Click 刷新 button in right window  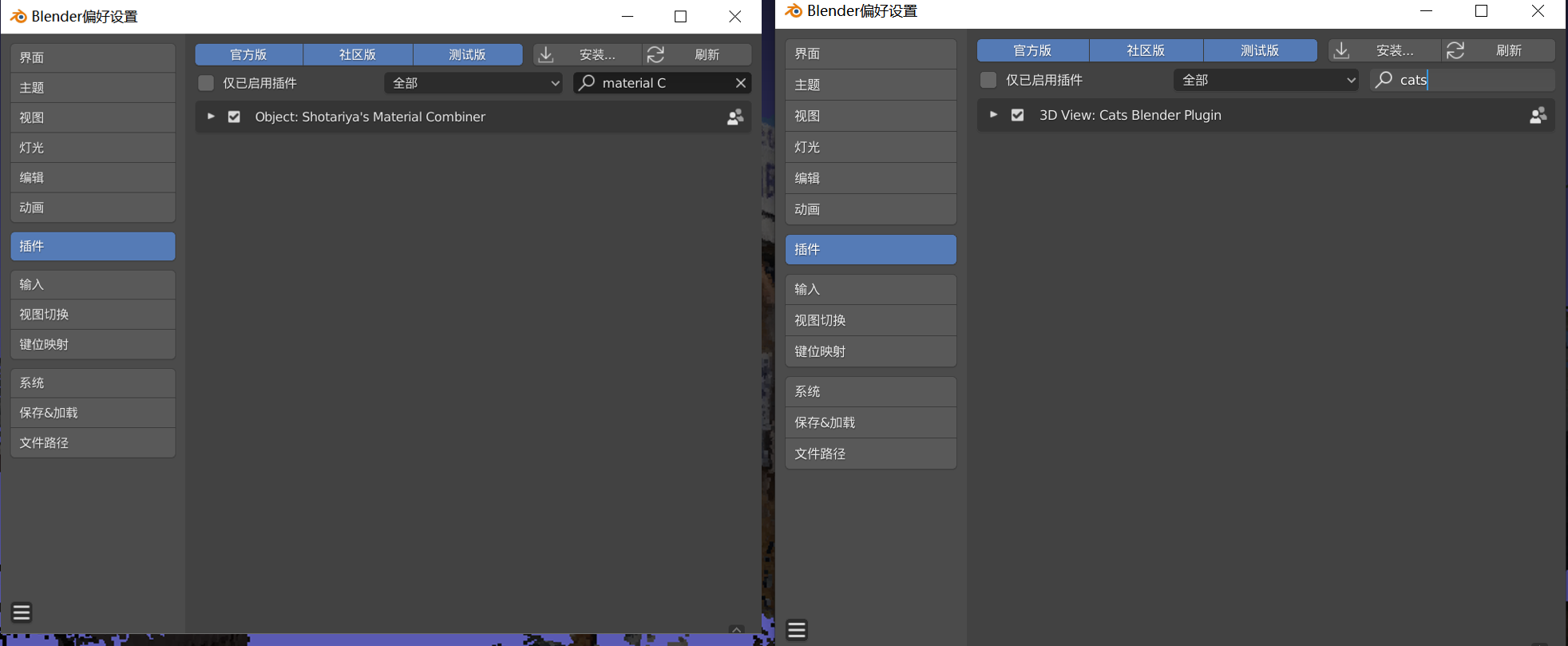1499,50
